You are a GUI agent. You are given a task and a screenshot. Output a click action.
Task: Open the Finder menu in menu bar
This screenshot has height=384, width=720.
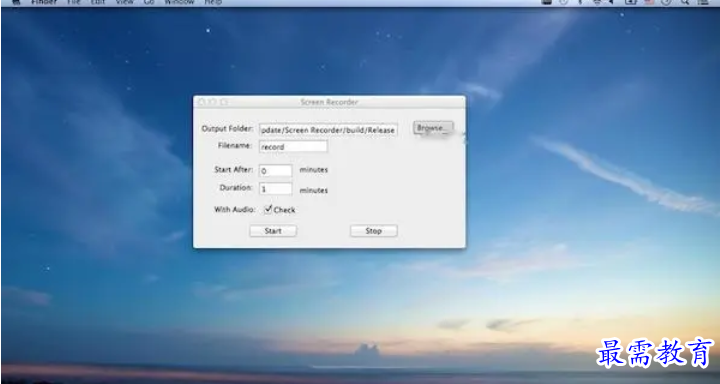pos(44,2)
